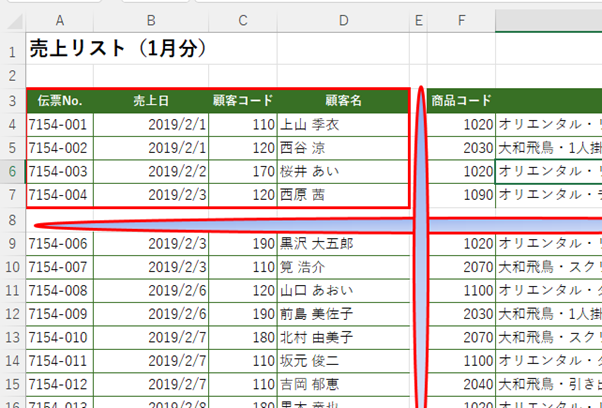602x408 pixels.
Task: Click the Select All corner button
Action: [12, 20]
